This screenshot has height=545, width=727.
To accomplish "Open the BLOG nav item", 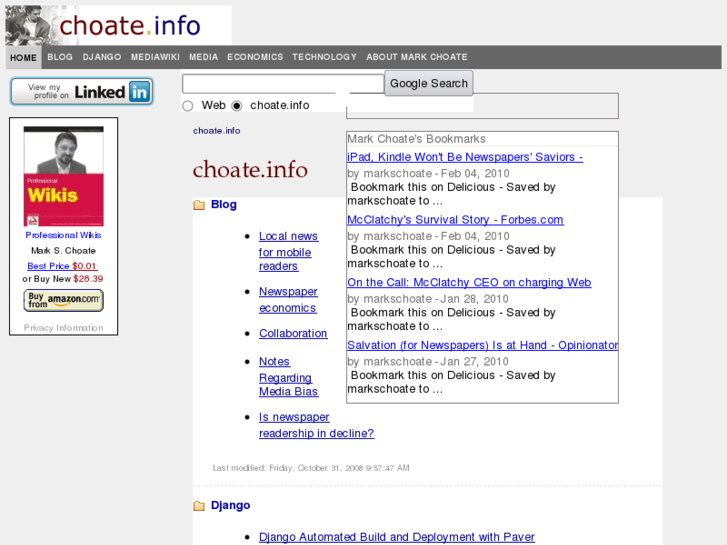I will click(60, 57).
